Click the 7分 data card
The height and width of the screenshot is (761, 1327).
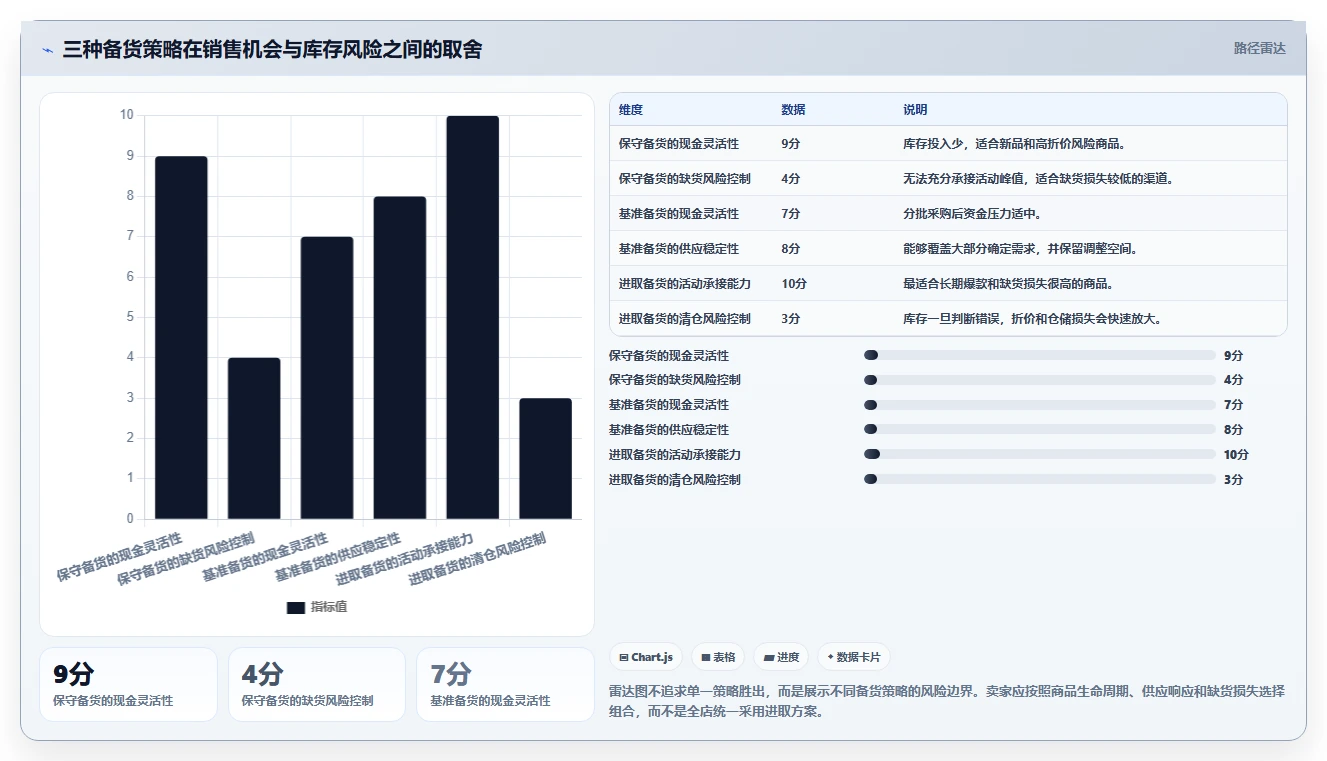coord(505,685)
